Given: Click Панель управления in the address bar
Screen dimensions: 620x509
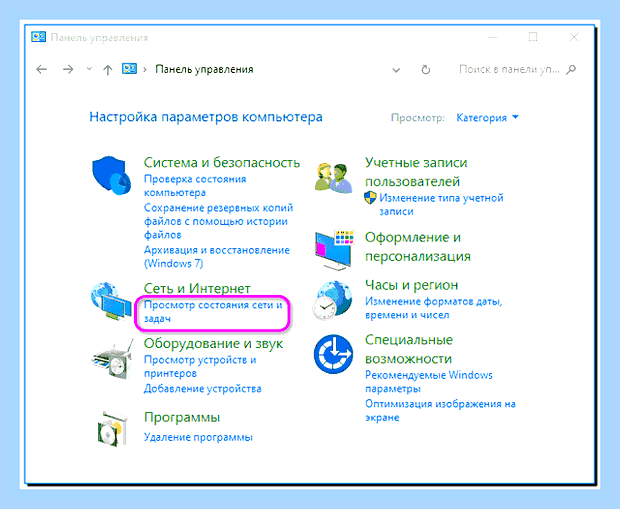Looking at the screenshot, I should (204, 69).
